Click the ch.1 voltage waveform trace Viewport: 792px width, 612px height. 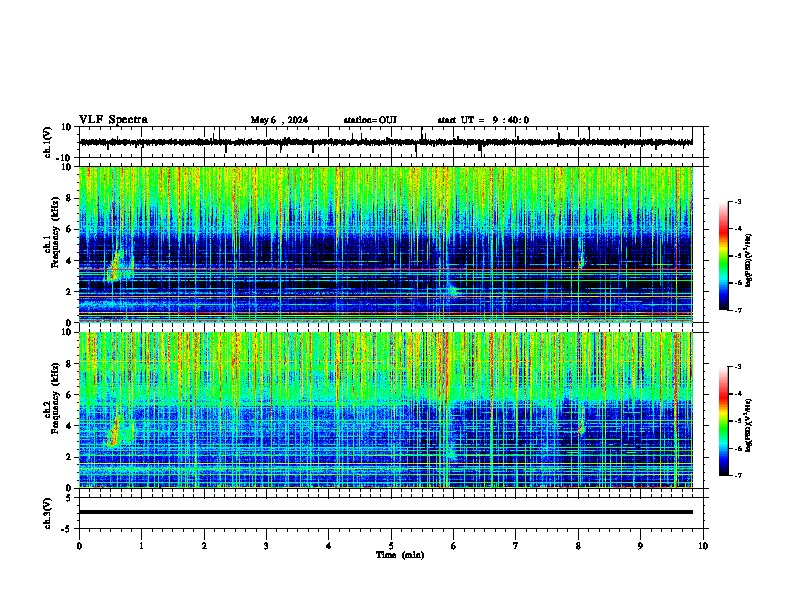coord(386,142)
